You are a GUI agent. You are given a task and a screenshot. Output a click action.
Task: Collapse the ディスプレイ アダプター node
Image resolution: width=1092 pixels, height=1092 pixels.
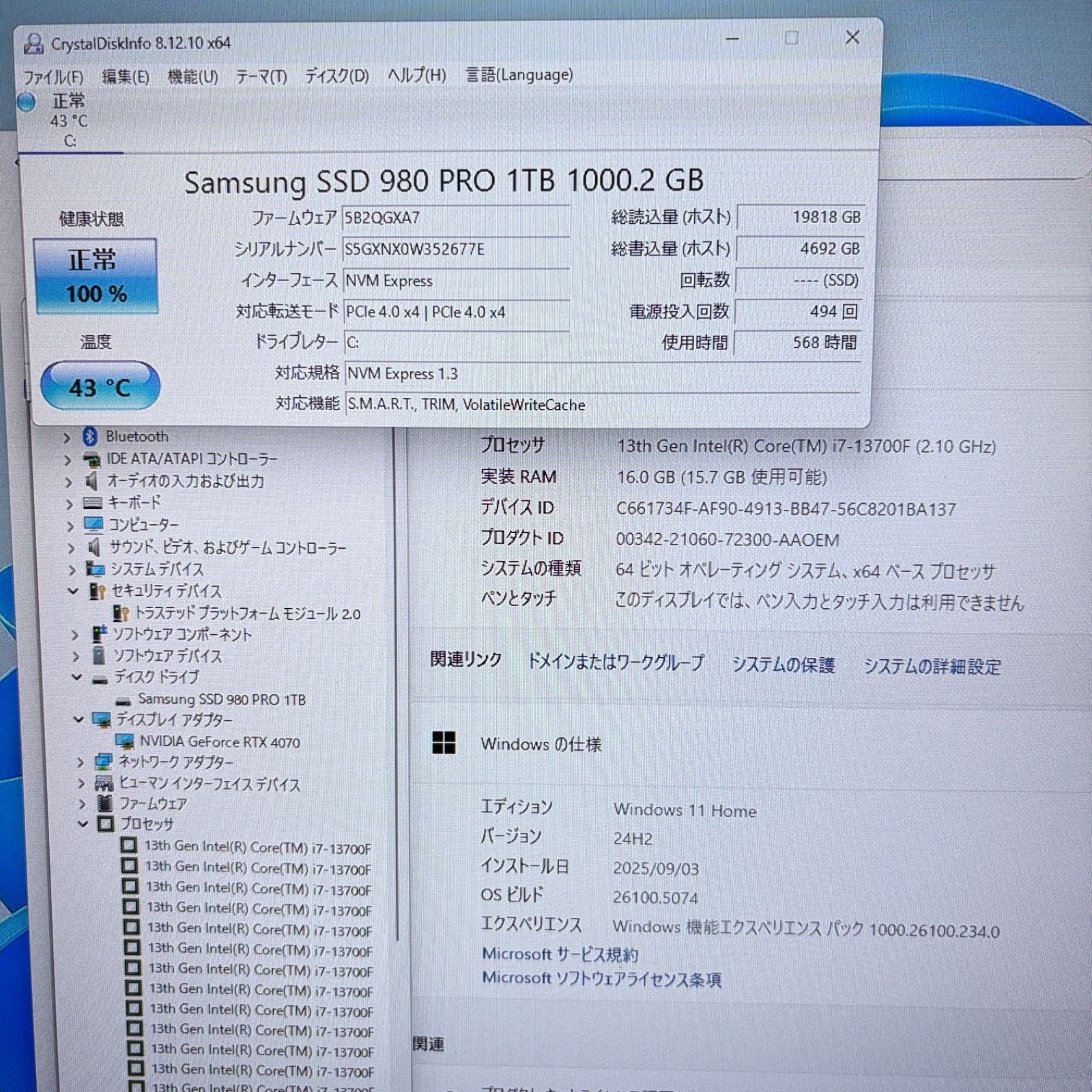[x=78, y=719]
